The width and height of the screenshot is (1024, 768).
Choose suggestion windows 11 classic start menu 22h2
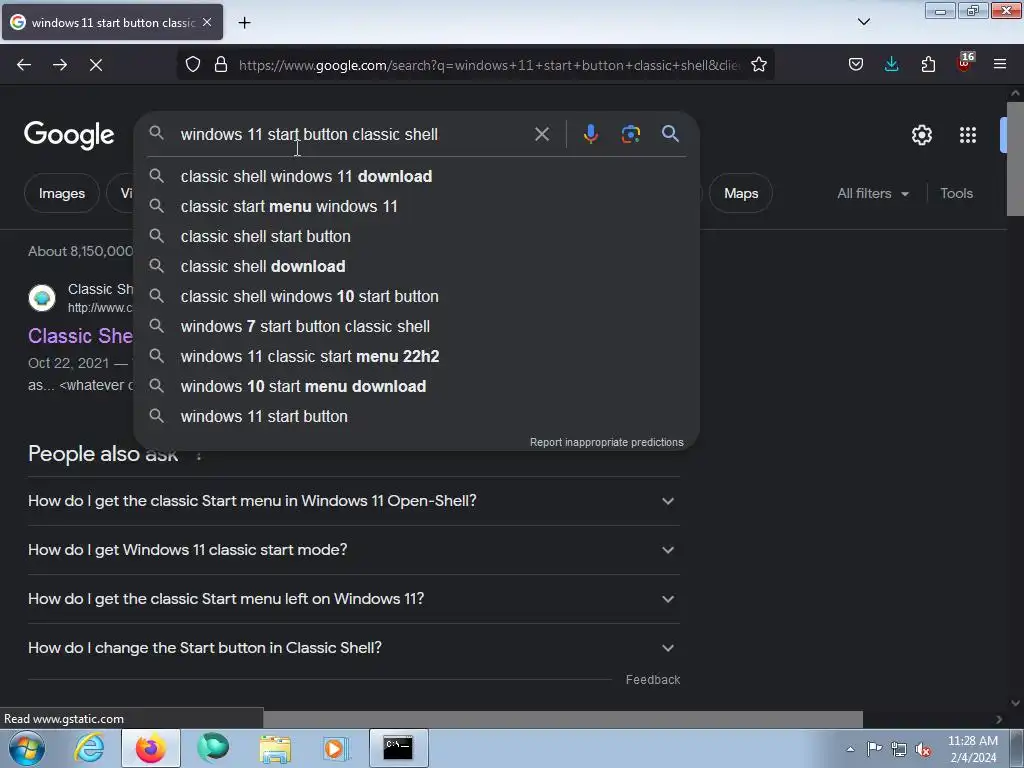click(x=417, y=357)
